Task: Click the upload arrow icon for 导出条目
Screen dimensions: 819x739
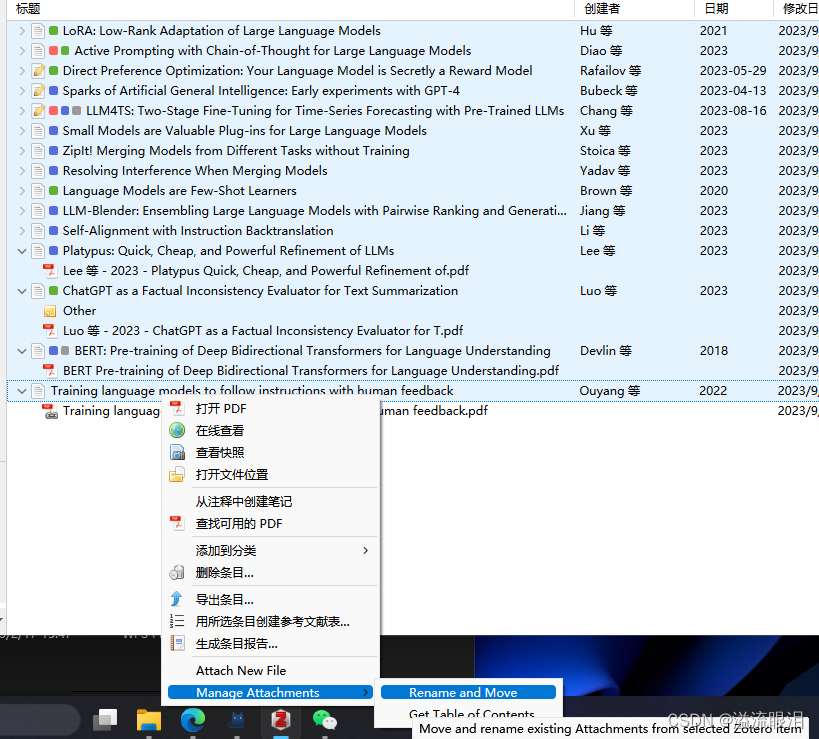Action: 177,599
